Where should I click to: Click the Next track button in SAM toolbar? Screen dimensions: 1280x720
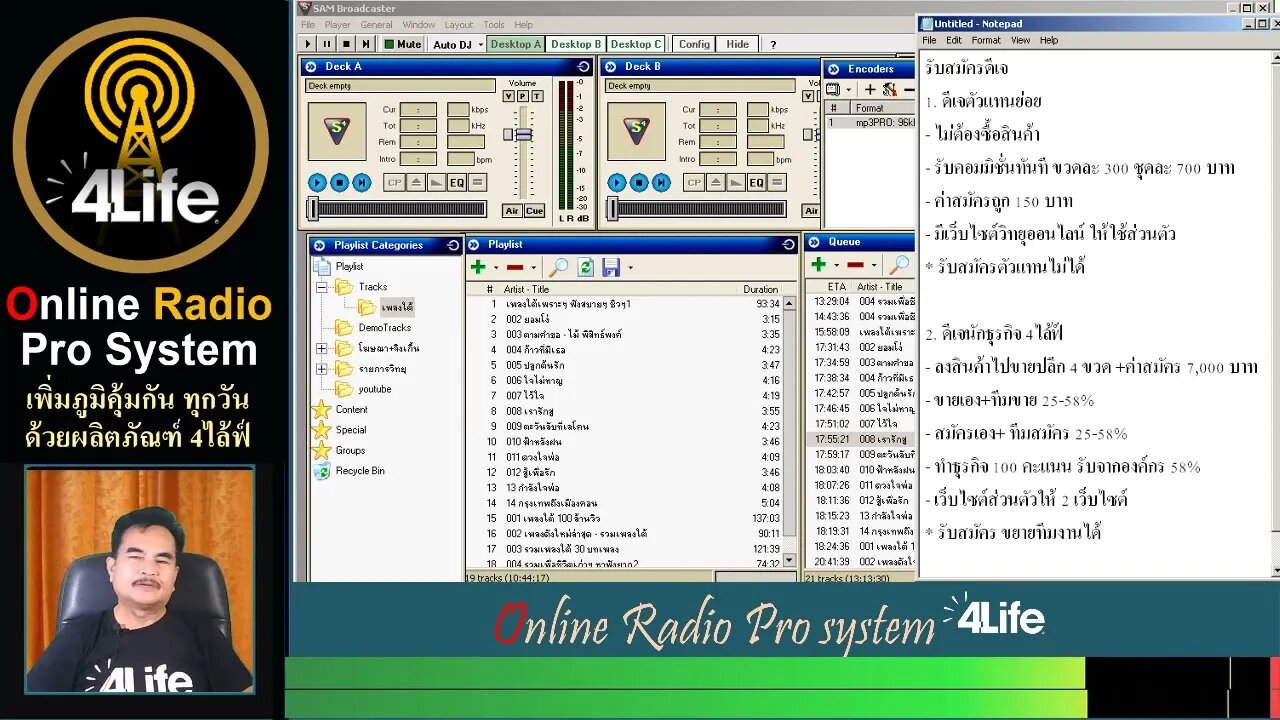(365, 44)
